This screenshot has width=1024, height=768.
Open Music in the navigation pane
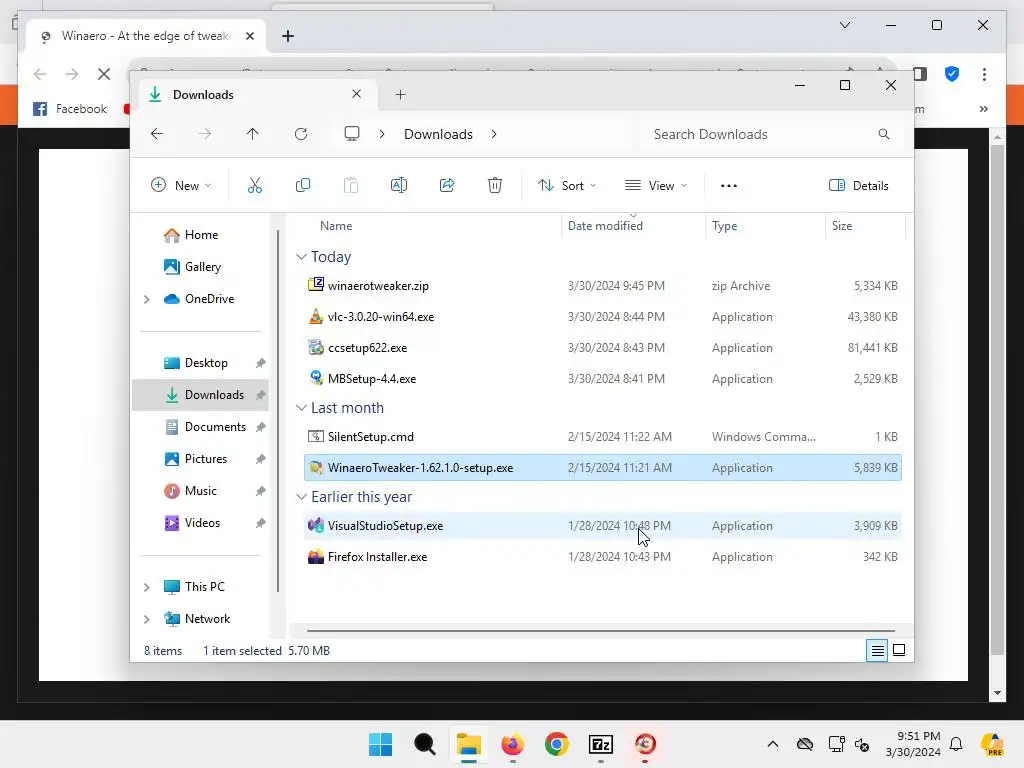click(199, 491)
